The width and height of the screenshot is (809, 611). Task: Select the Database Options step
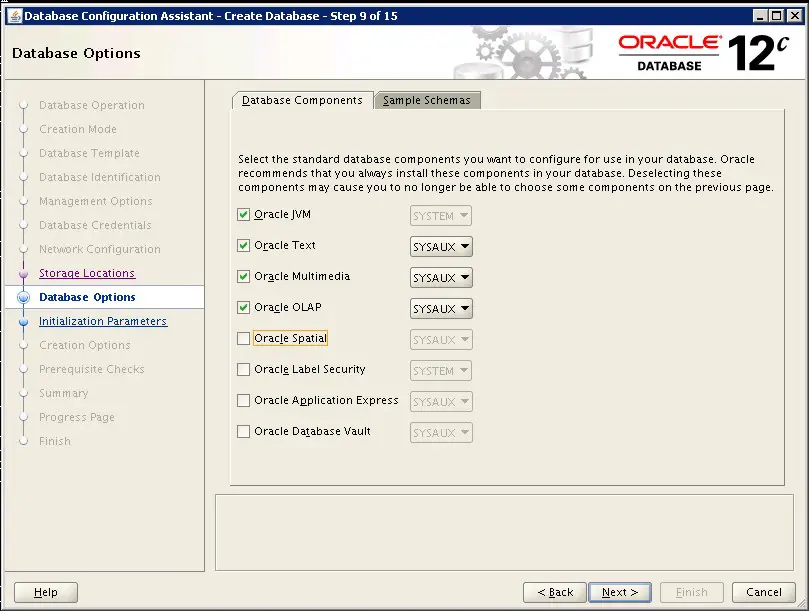(x=87, y=297)
